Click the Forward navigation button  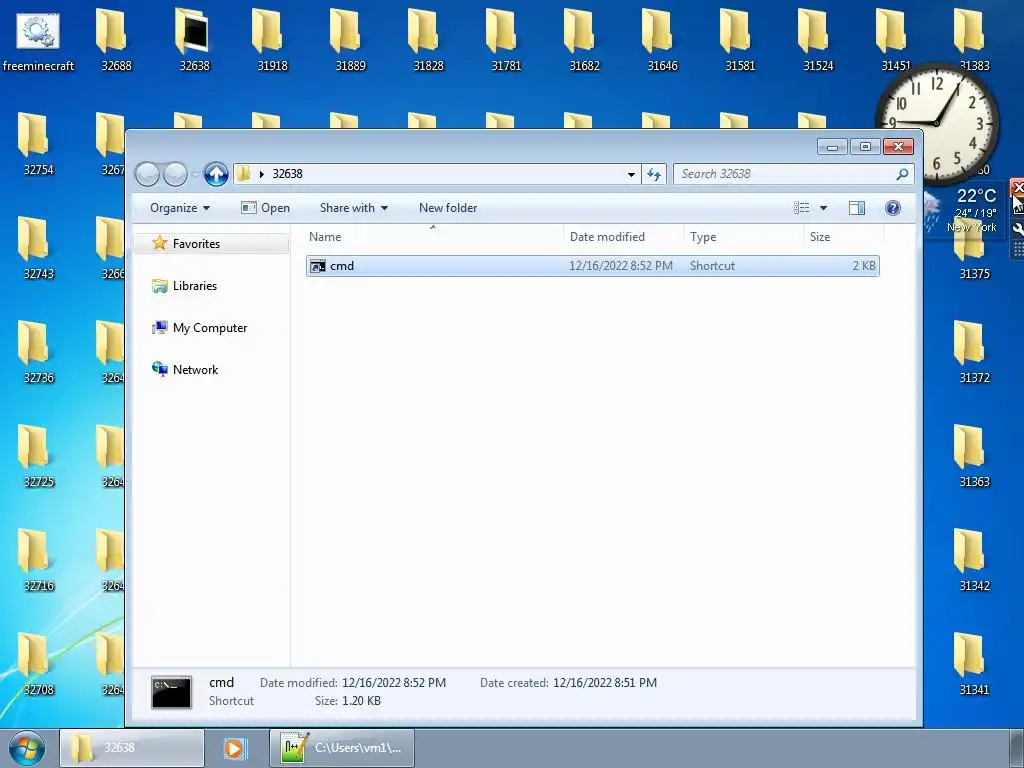coord(175,174)
